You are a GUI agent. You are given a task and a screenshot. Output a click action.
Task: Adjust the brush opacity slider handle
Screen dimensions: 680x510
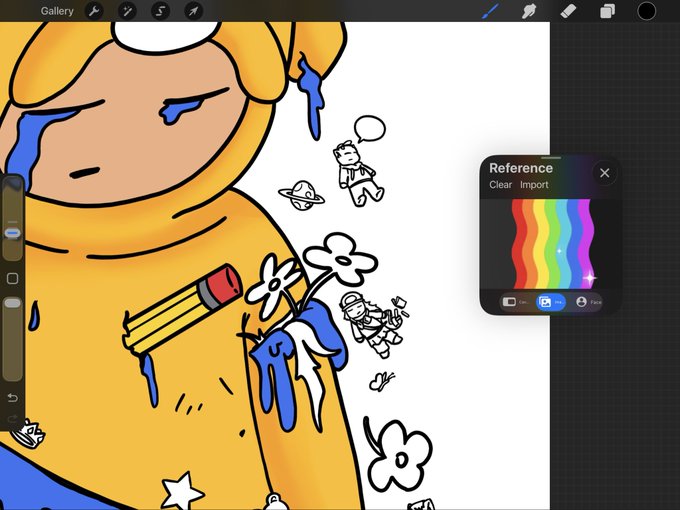pos(13,303)
